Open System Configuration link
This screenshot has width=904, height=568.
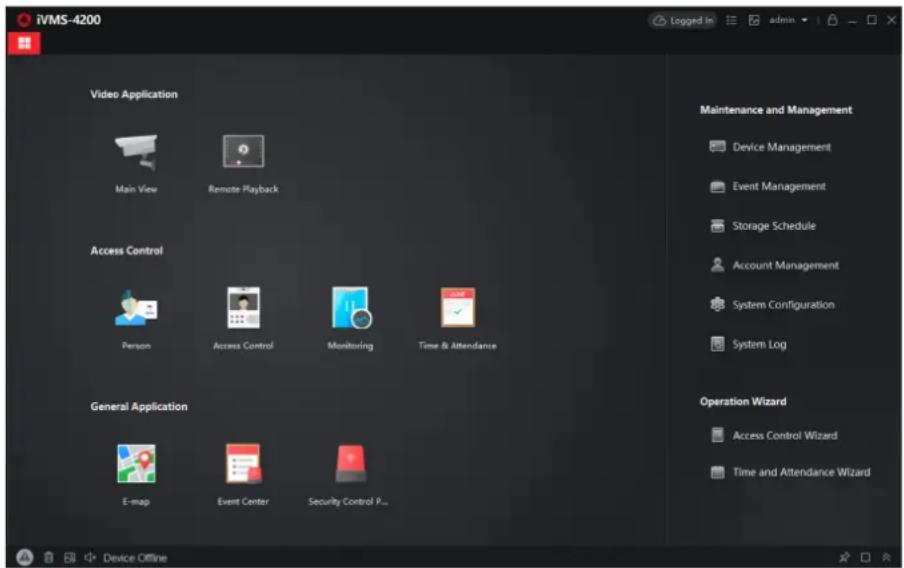point(783,304)
